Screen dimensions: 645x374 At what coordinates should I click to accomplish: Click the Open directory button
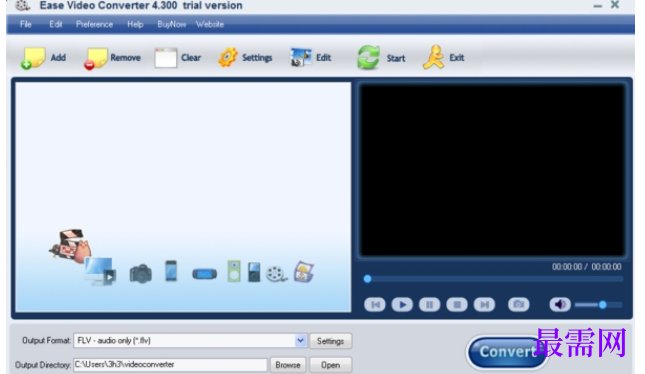[x=330, y=365]
